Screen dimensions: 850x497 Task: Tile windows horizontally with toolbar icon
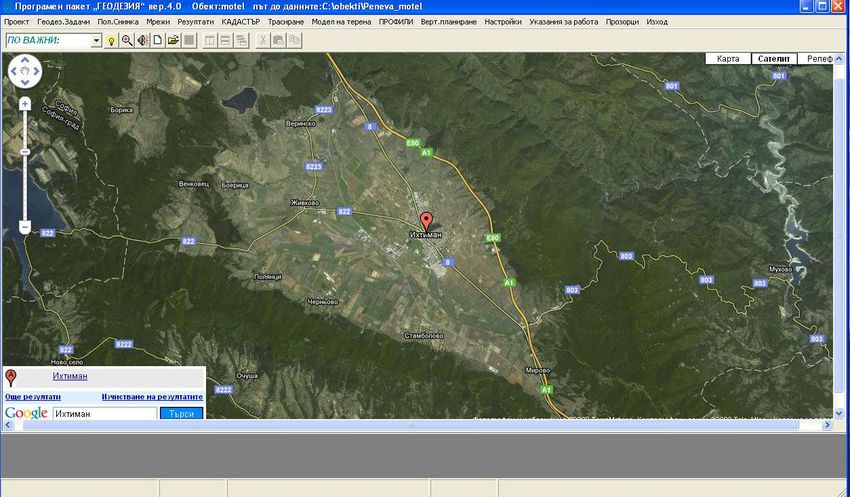point(226,41)
